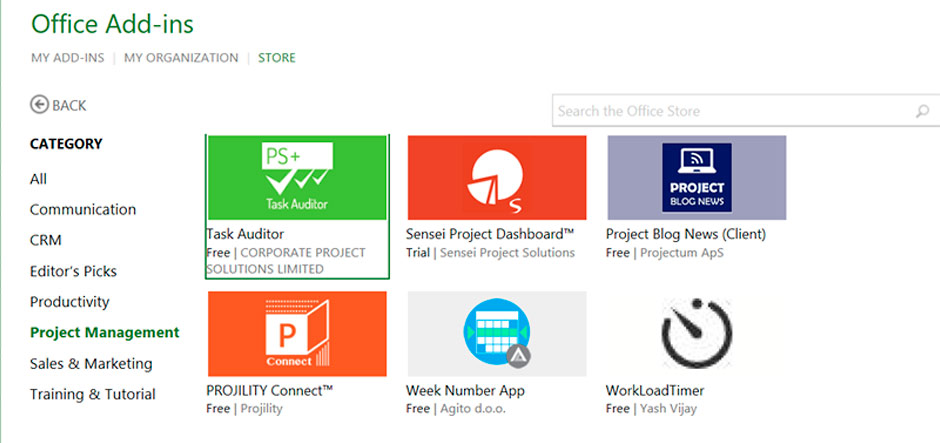Select the CRM category
The width and height of the screenshot is (940, 443).
click(46, 240)
